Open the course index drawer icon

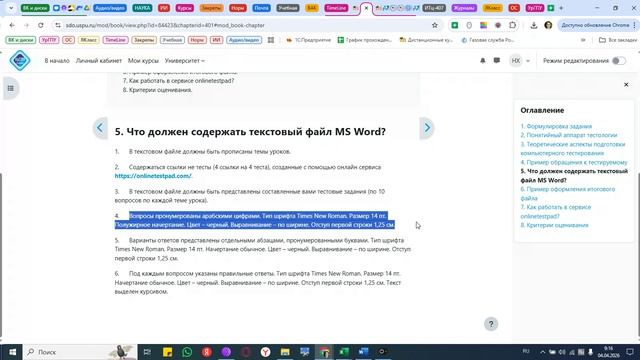(11, 88)
